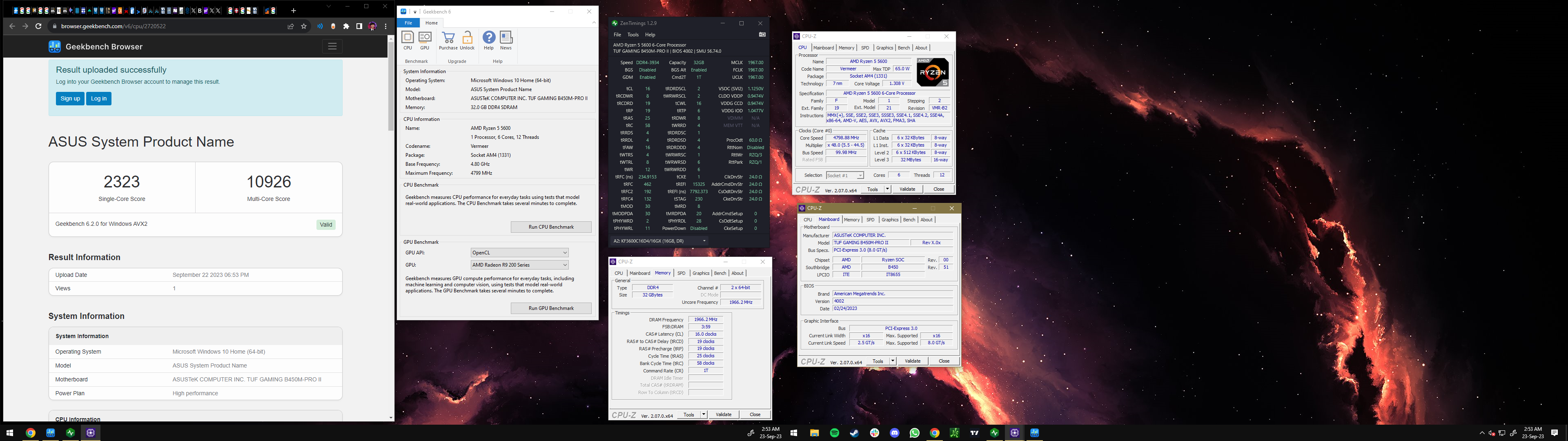Open TradingView from the taskbar
Viewport: 1568px width, 441px height.
pyautogui.click(x=975, y=432)
